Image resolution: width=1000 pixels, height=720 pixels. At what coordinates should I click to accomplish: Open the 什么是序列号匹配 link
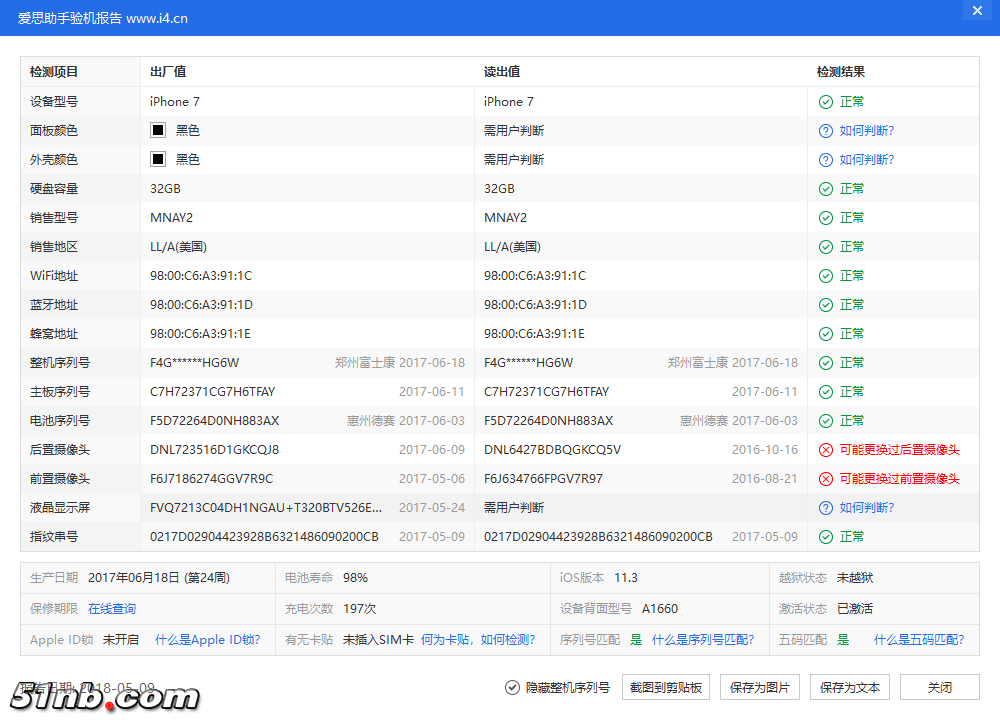(703, 640)
